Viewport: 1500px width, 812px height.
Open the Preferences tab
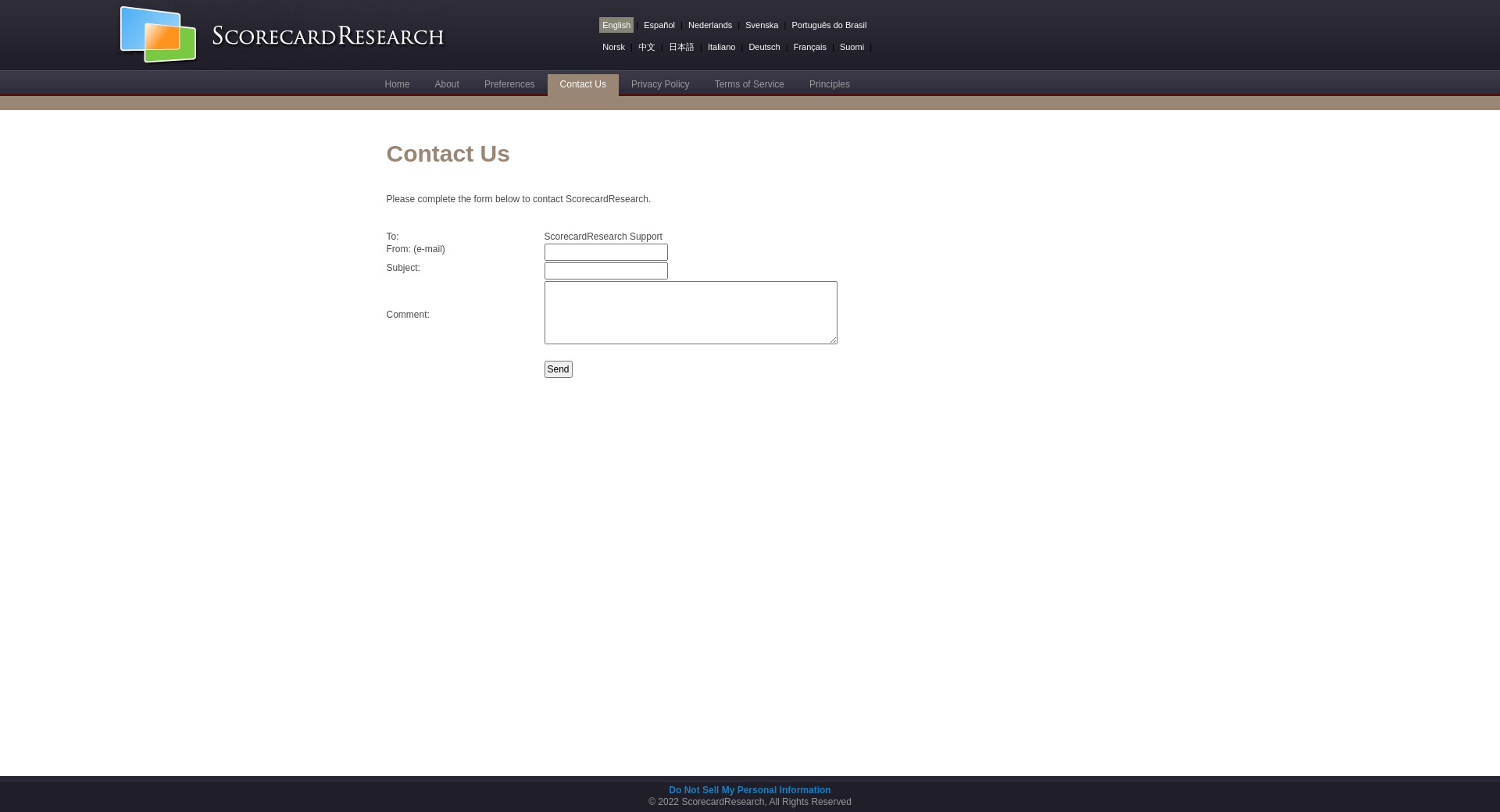(x=509, y=84)
